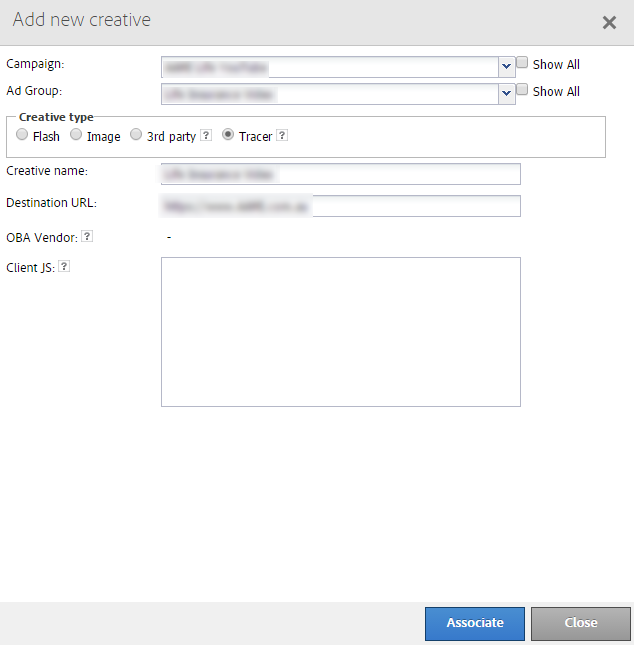Click into the Destination URL field
Image resolution: width=634 pixels, height=645 pixels.
point(340,206)
